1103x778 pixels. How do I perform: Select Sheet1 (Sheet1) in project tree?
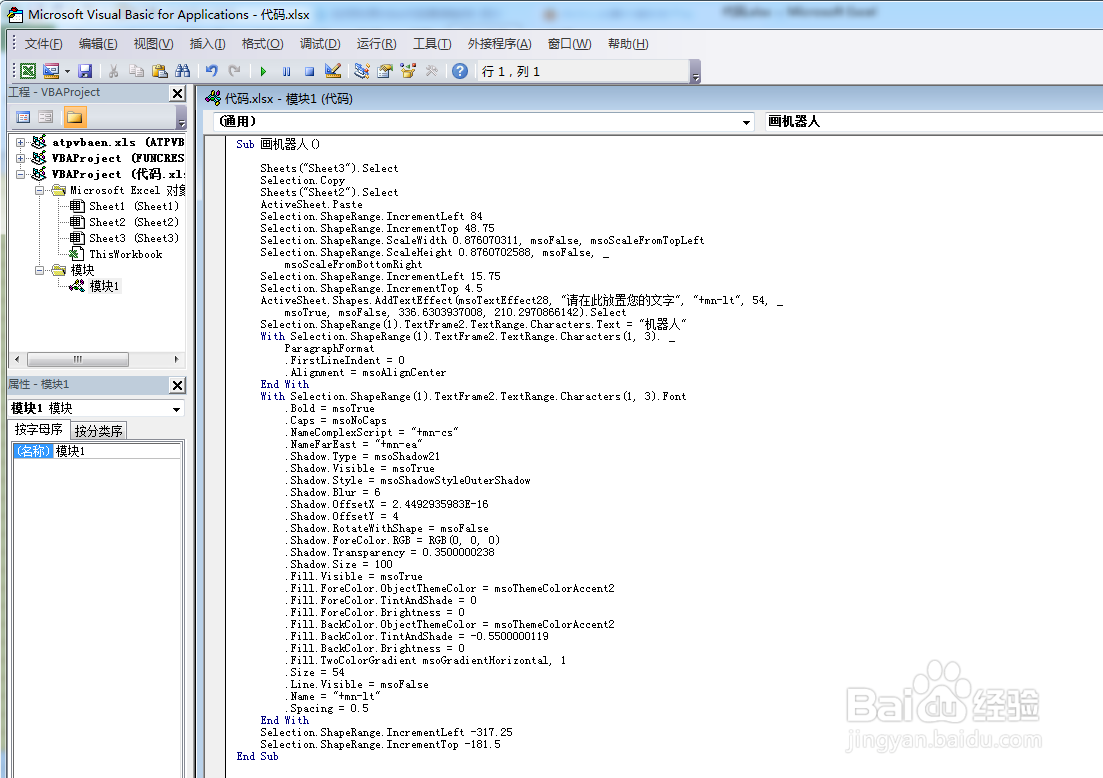pyautogui.click(x=134, y=206)
